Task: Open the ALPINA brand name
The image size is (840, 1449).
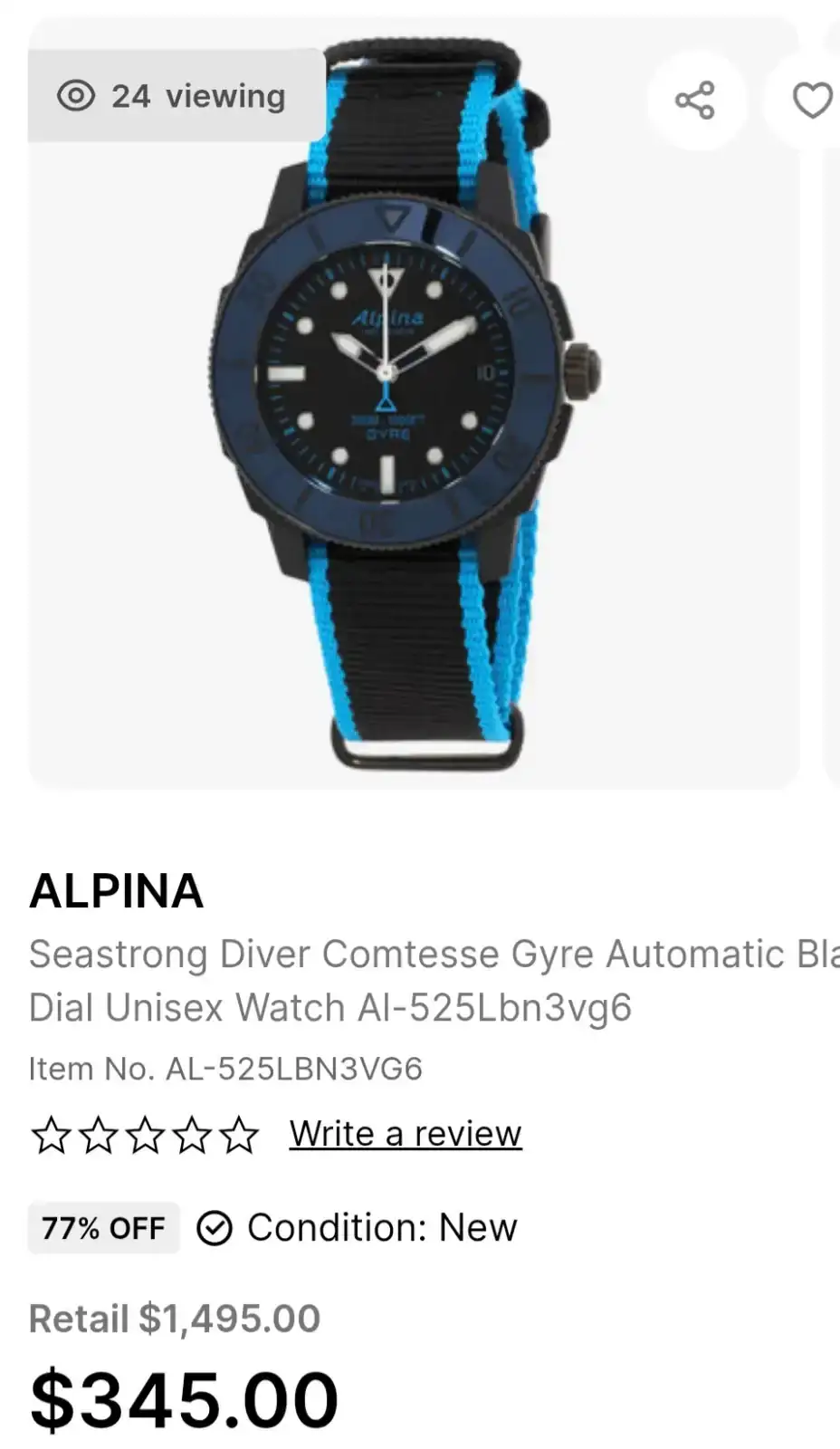Action: coord(116,890)
